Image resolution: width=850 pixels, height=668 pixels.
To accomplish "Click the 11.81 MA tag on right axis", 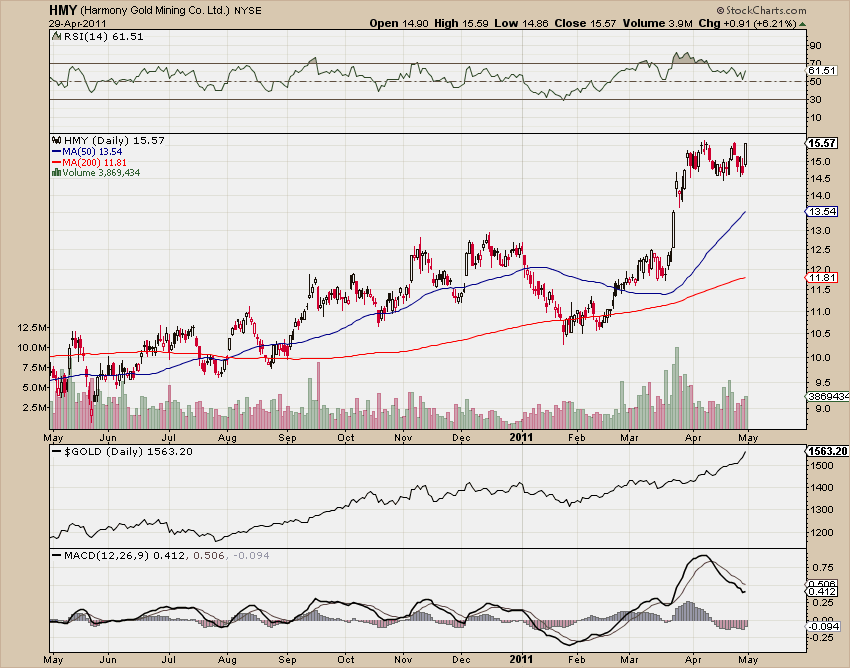I will [822, 278].
